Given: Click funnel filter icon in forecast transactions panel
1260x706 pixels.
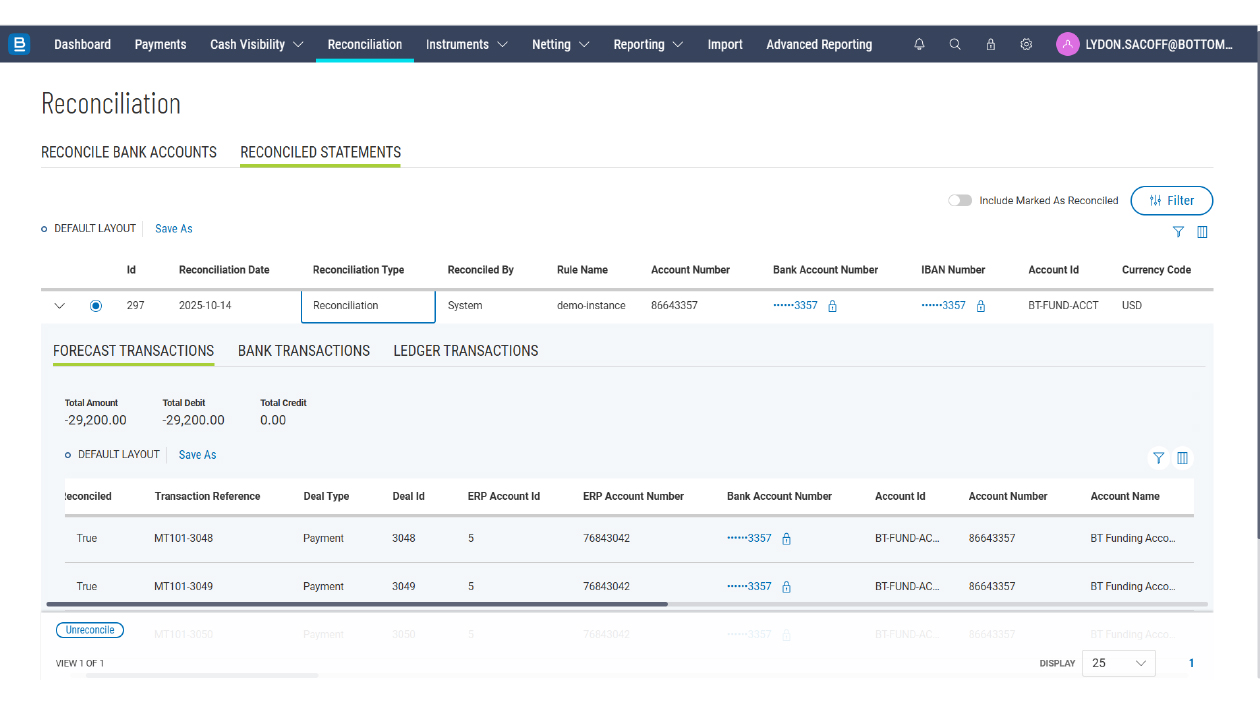Looking at the screenshot, I should click(x=1158, y=458).
